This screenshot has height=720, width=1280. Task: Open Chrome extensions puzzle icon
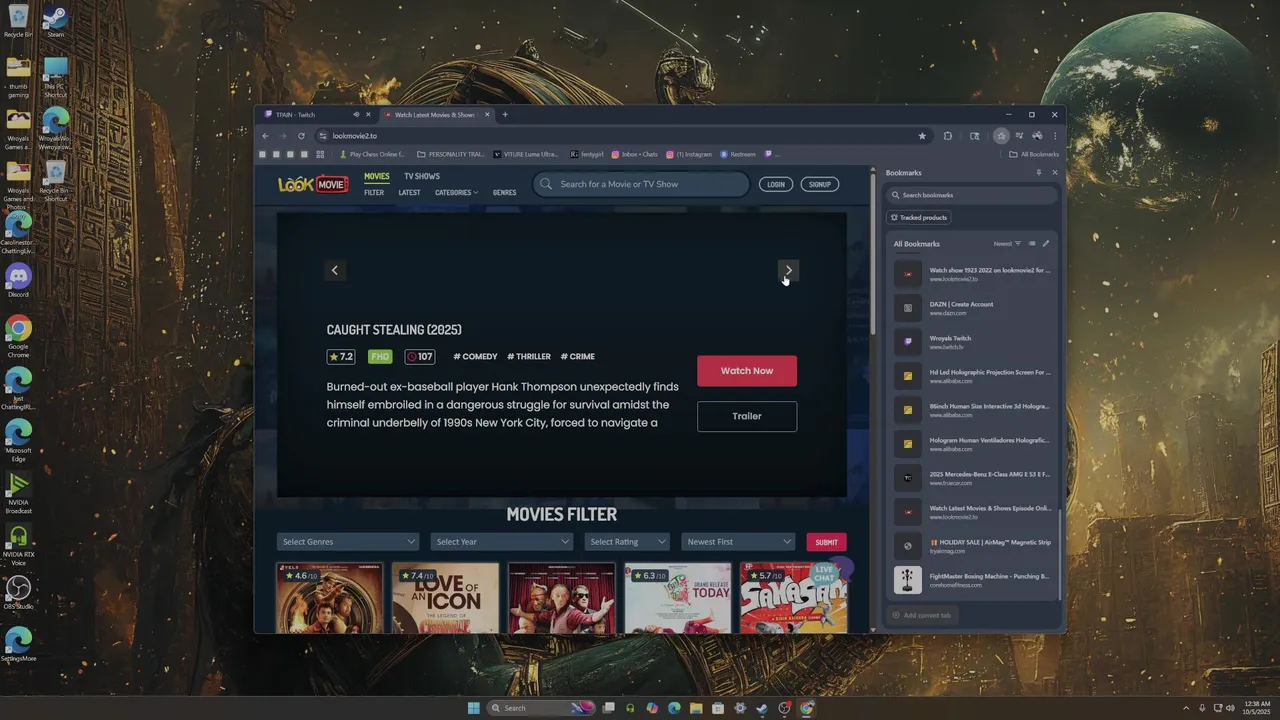(948, 136)
